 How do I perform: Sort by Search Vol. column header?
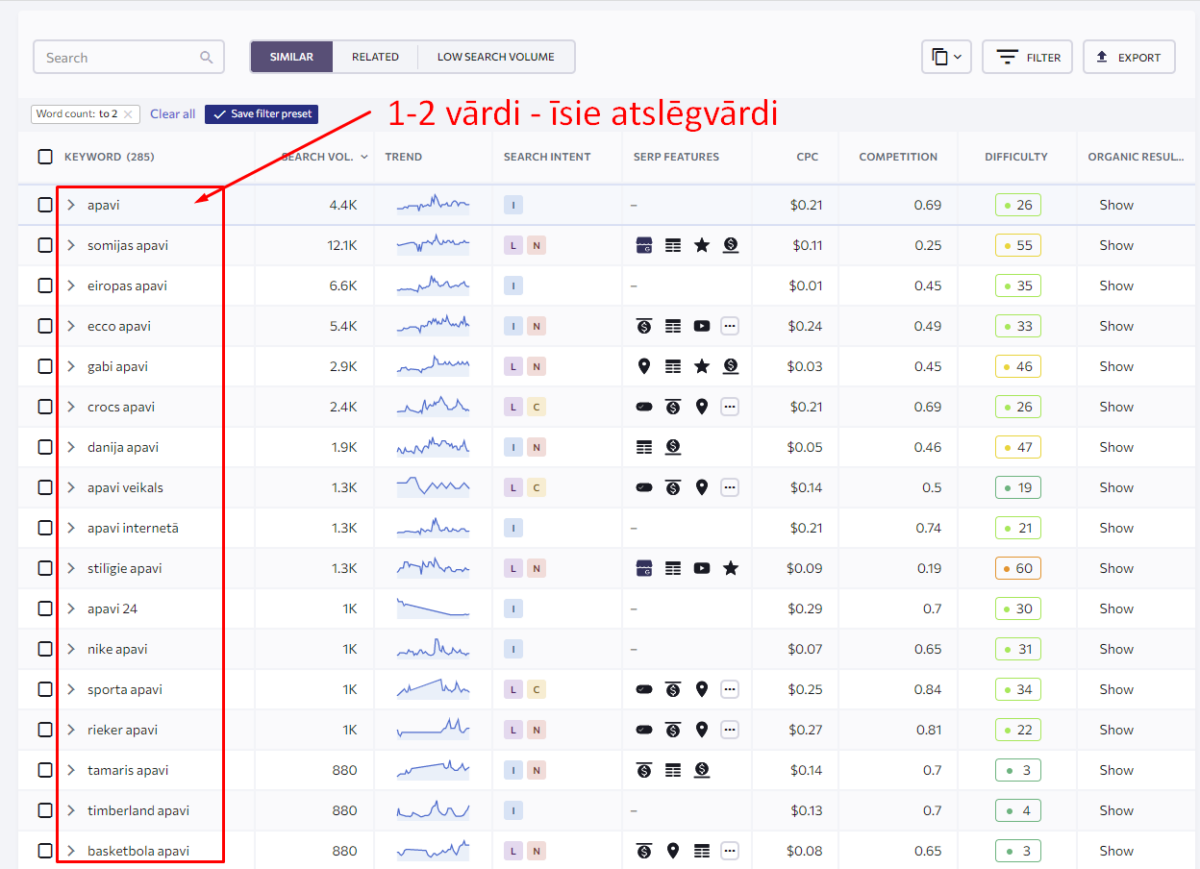320,157
